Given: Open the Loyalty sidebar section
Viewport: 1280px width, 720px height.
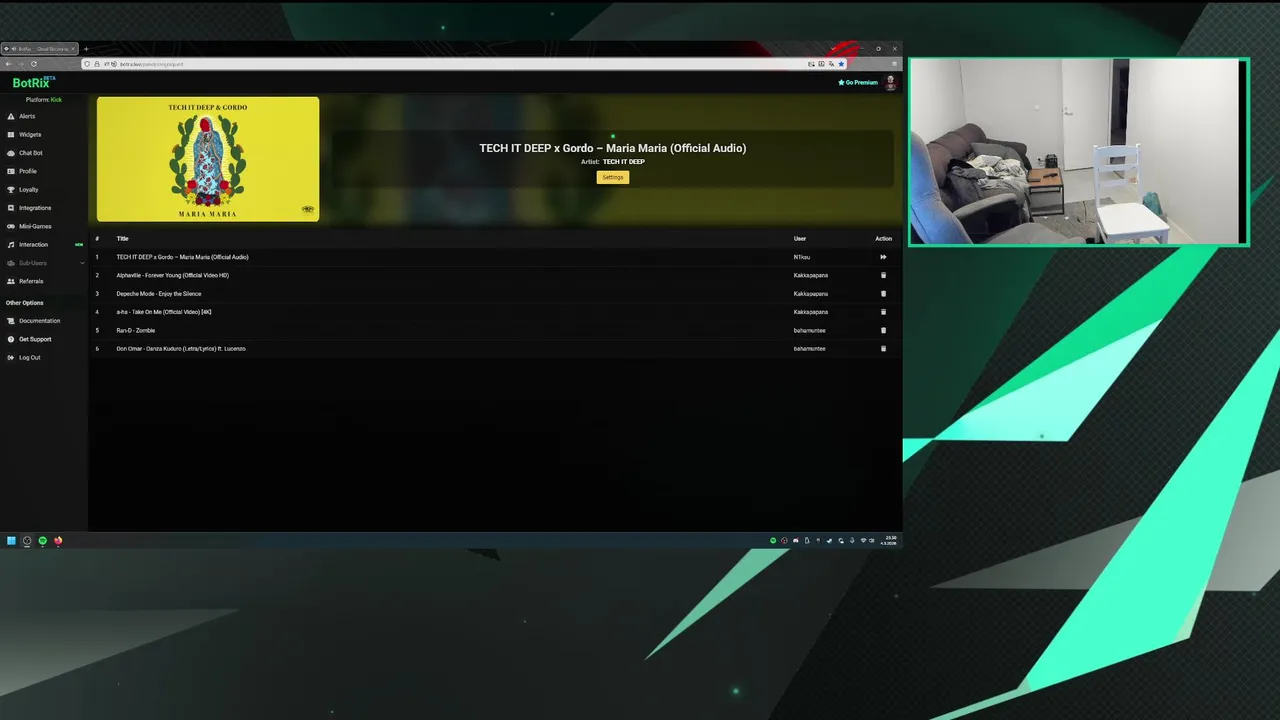Looking at the screenshot, I should pos(28,189).
